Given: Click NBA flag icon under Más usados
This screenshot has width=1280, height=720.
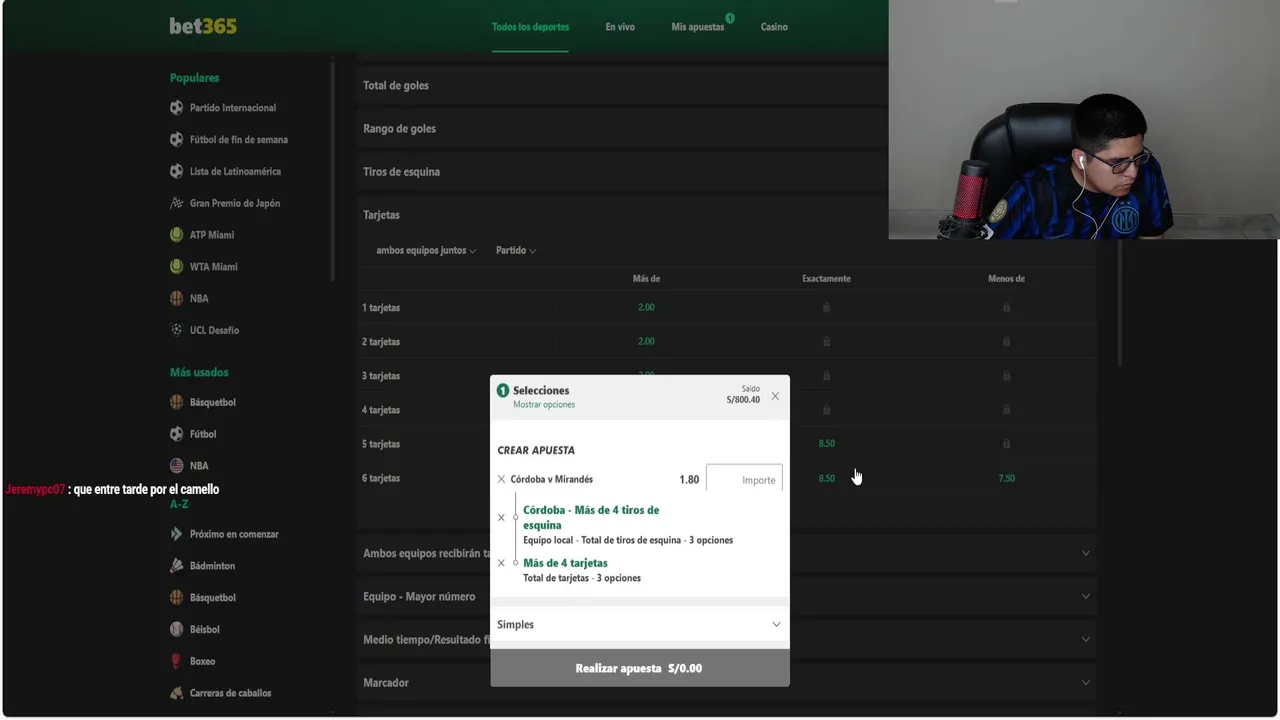Looking at the screenshot, I should point(177,466).
